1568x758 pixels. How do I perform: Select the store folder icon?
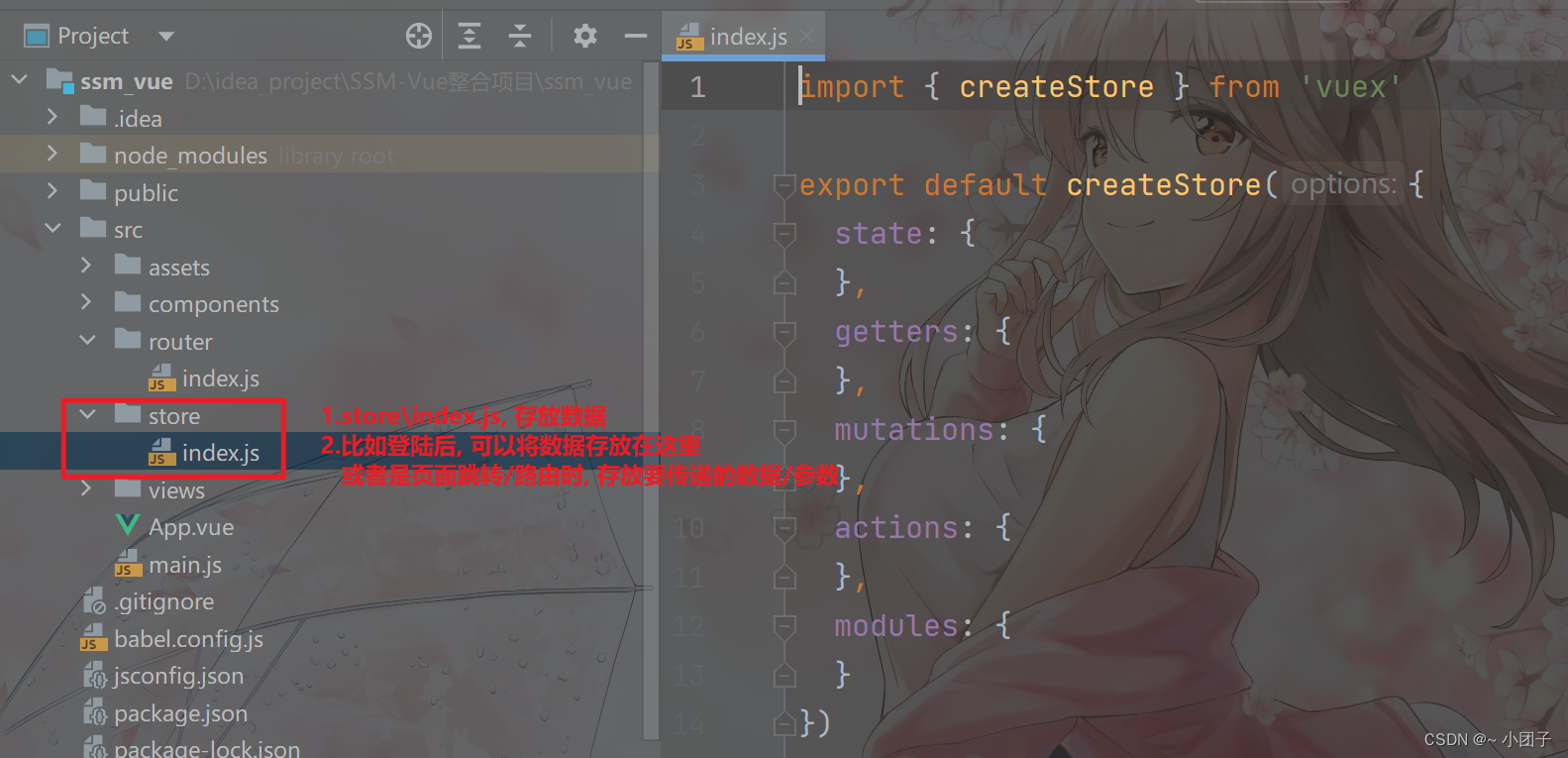(x=128, y=413)
